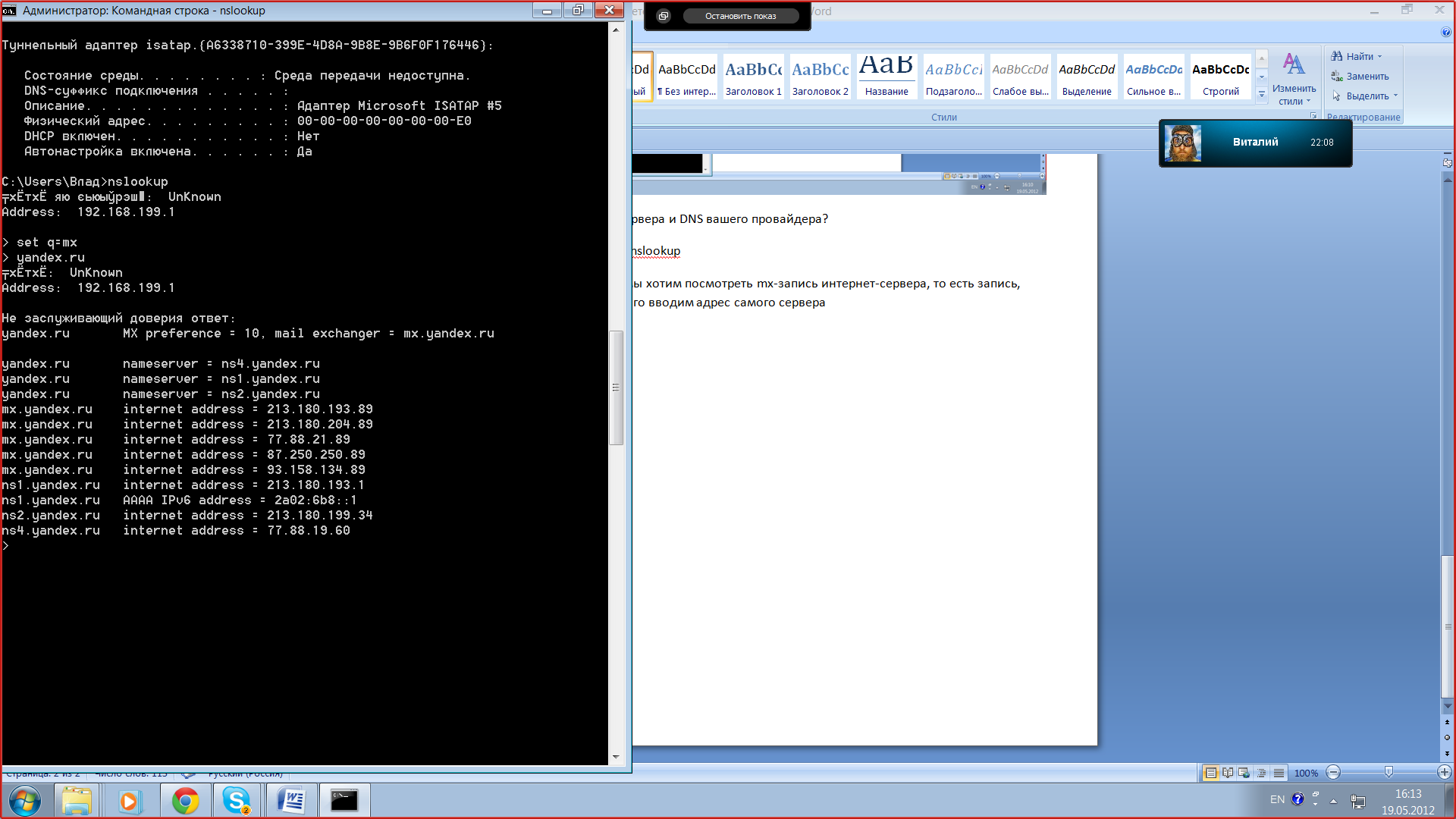This screenshot has height=819, width=1456.
Task: Switch to command prompt taskbar button
Action: (x=344, y=801)
